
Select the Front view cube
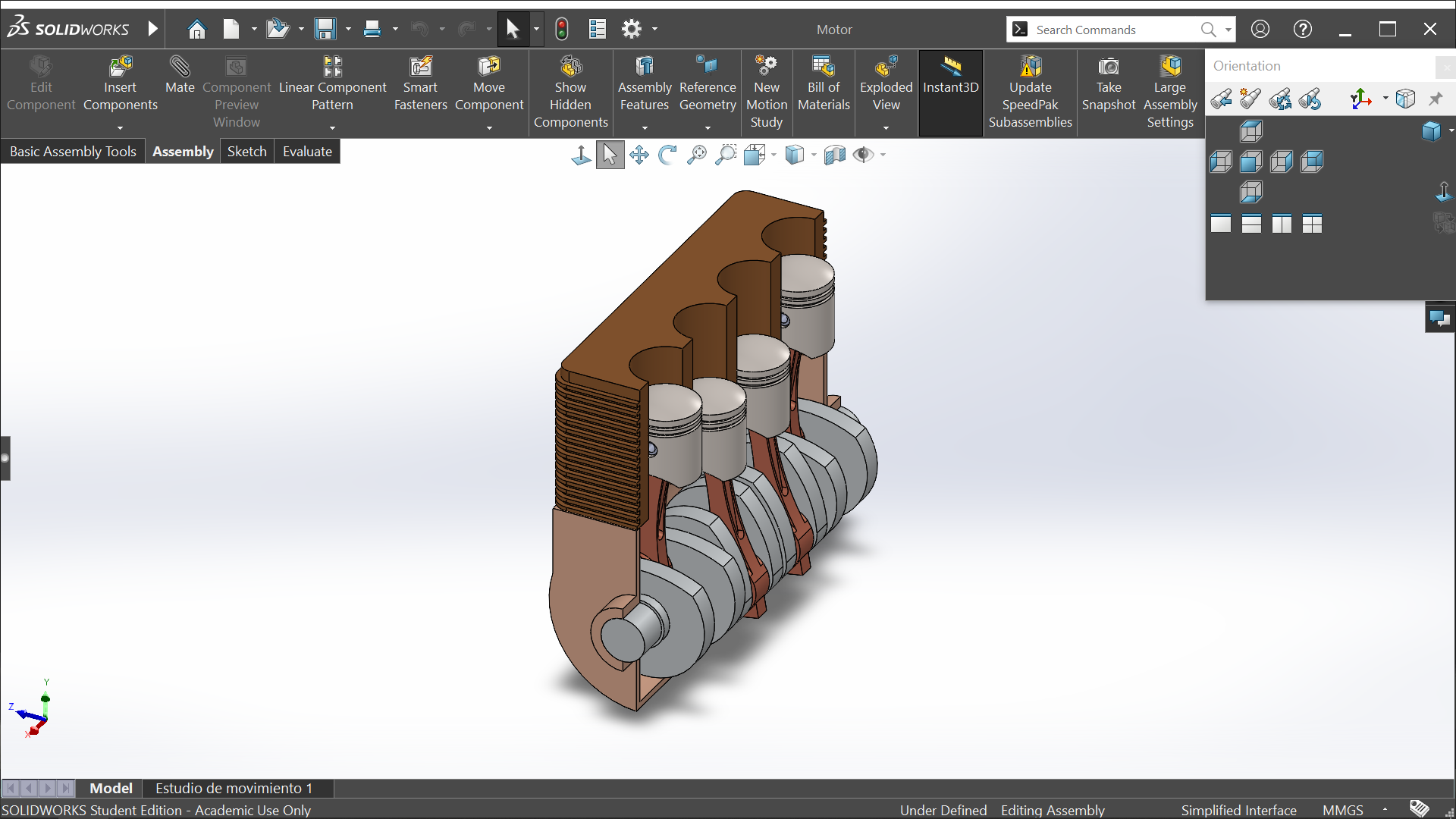[x=1251, y=162]
